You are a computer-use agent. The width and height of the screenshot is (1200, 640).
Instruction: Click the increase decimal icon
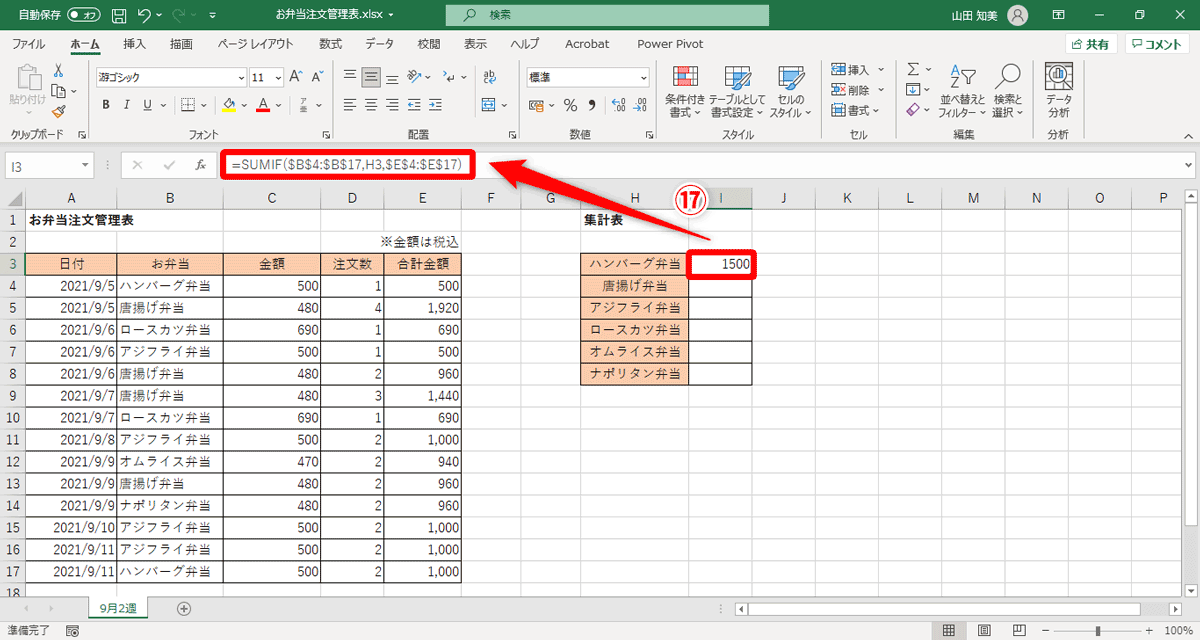click(x=619, y=105)
